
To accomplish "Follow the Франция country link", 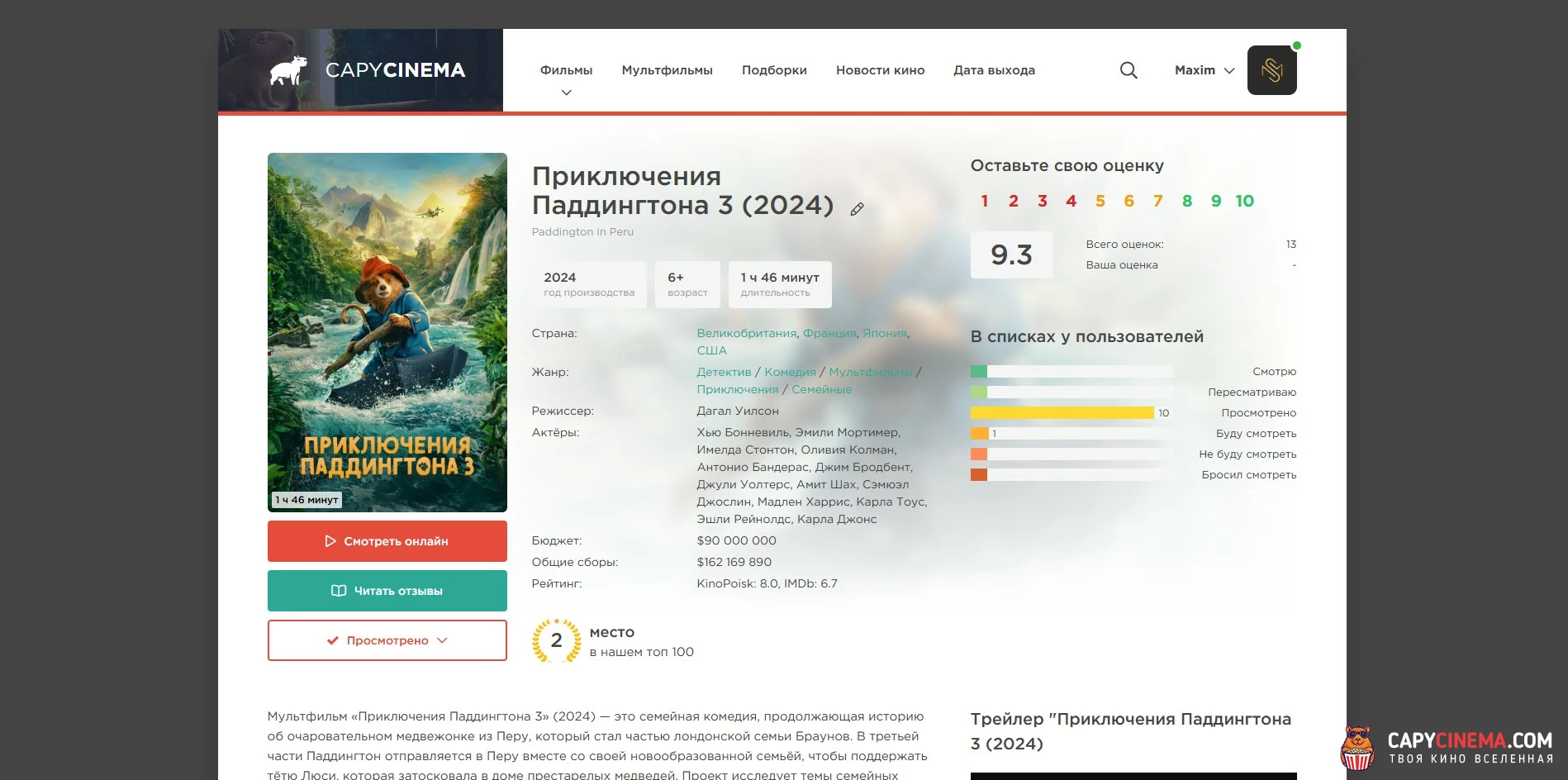I will (x=829, y=333).
